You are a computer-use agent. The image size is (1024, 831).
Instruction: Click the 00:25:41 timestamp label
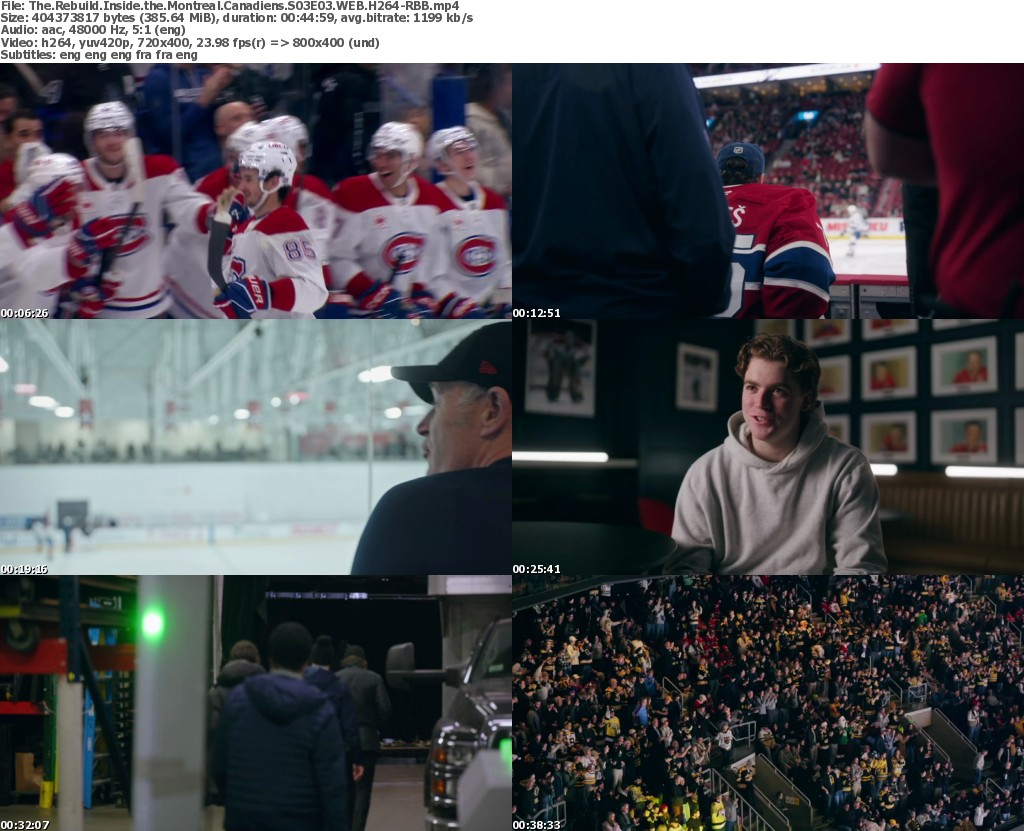pyautogui.click(x=536, y=569)
